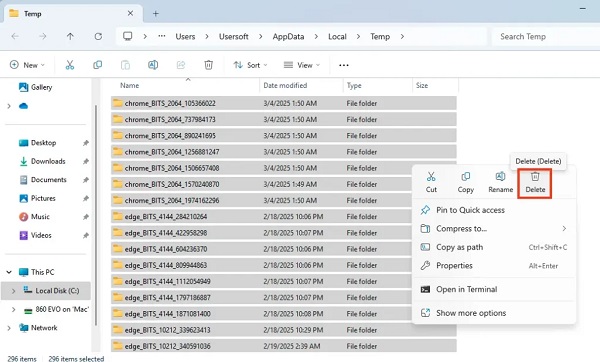This screenshot has width=600, height=362.
Task: Select Rename in the context menu
Action: click(501, 183)
